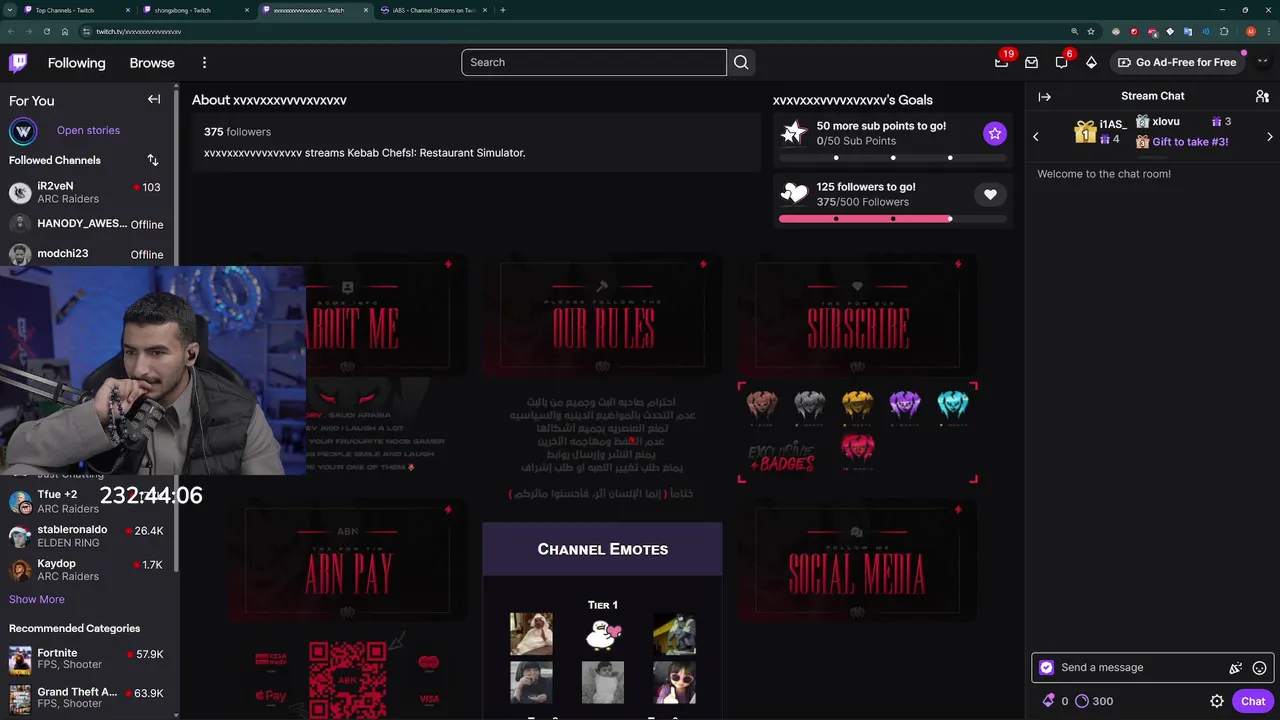
Task: Click the red QR code image
Action: coord(347,680)
